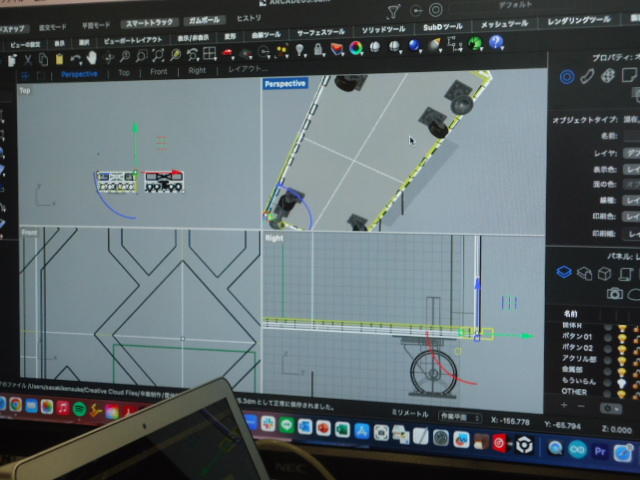Click the material color circle for ボタン01
This screenshot has height=480, width=640.
coord(608,338)
